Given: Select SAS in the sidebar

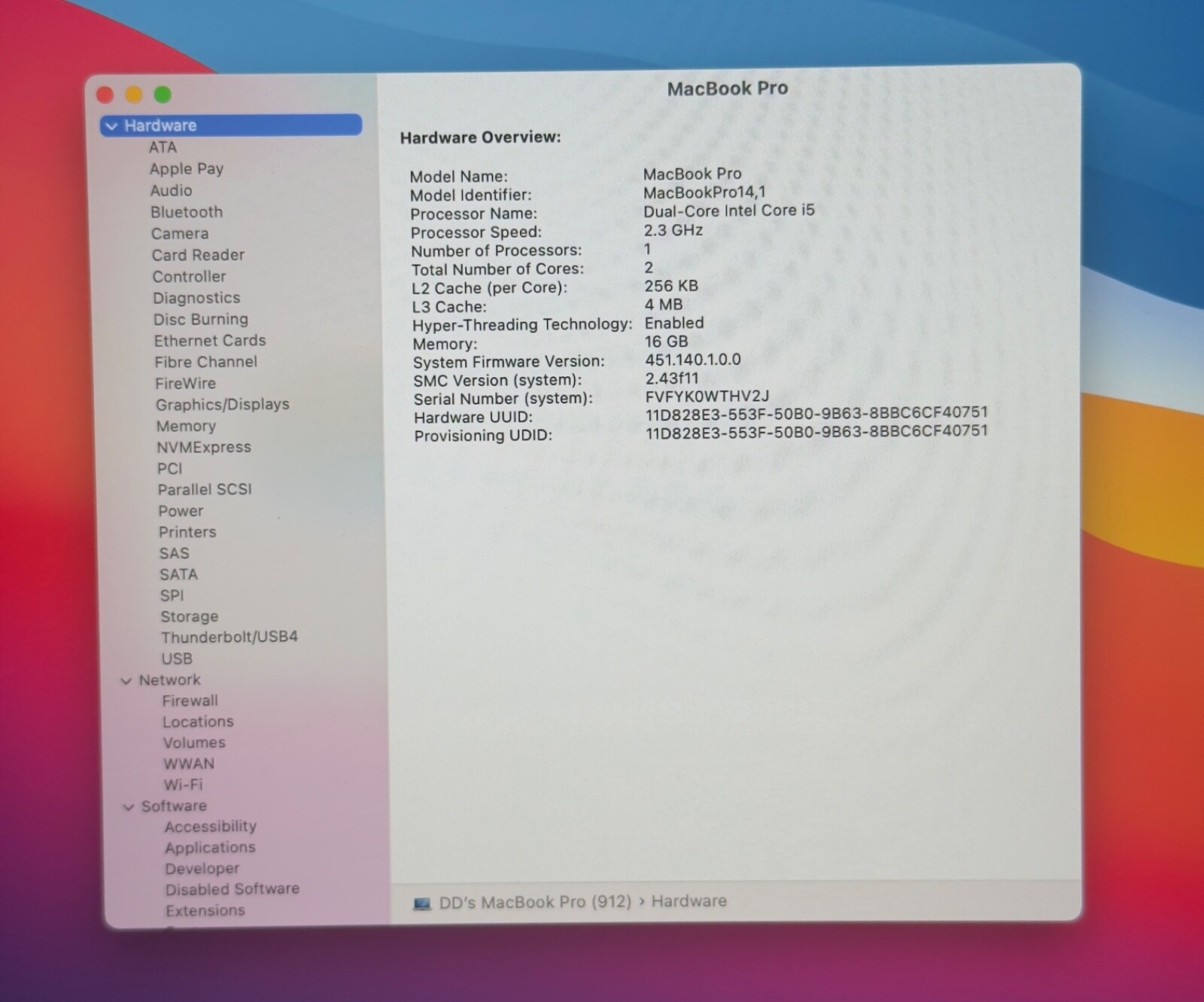Looking at the screenshot, I should click(x=174, y=554).
